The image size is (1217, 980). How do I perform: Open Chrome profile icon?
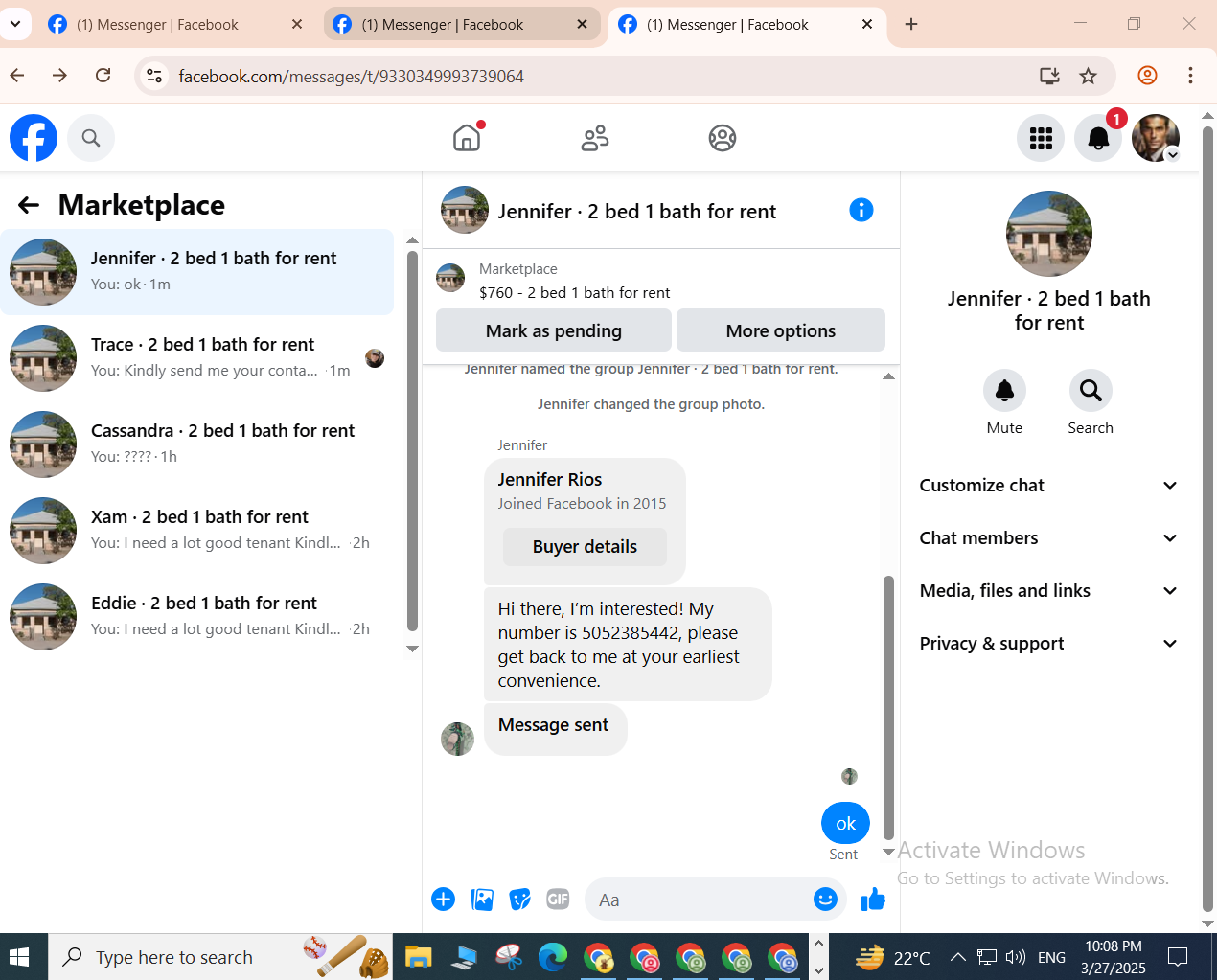pos(1147,76)
